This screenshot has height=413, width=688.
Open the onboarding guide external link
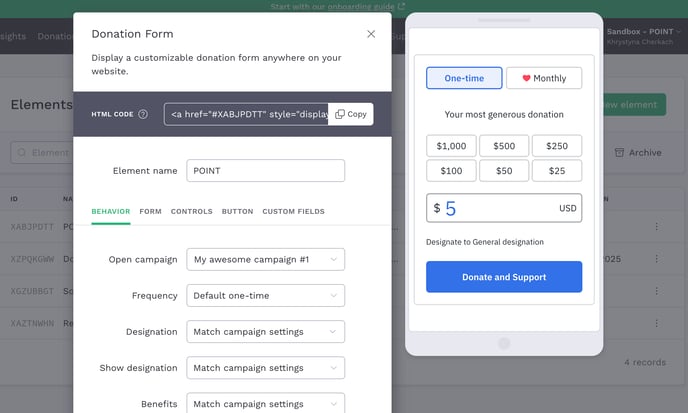pos(401,6)
